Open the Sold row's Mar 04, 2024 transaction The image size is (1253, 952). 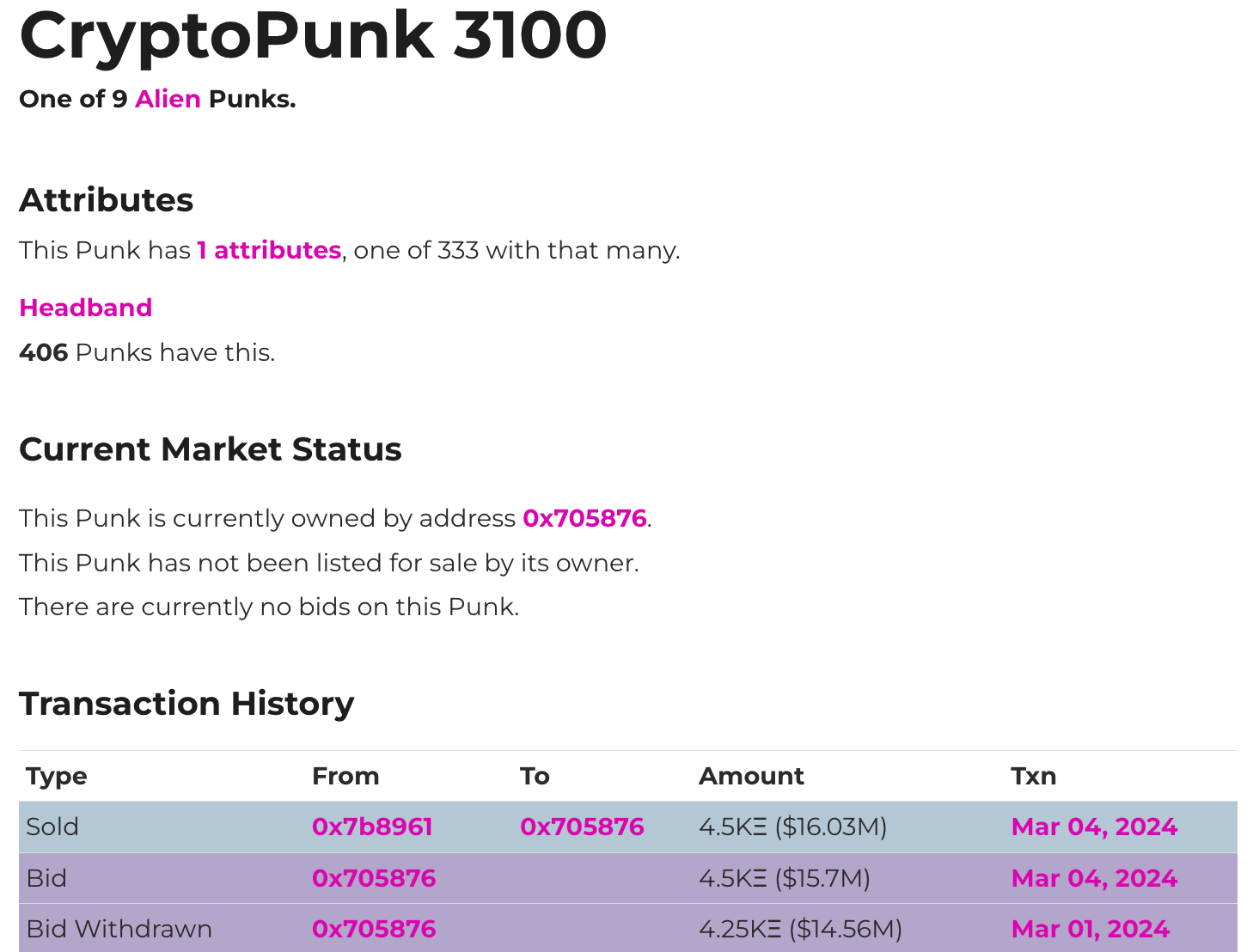(1094, 827)
